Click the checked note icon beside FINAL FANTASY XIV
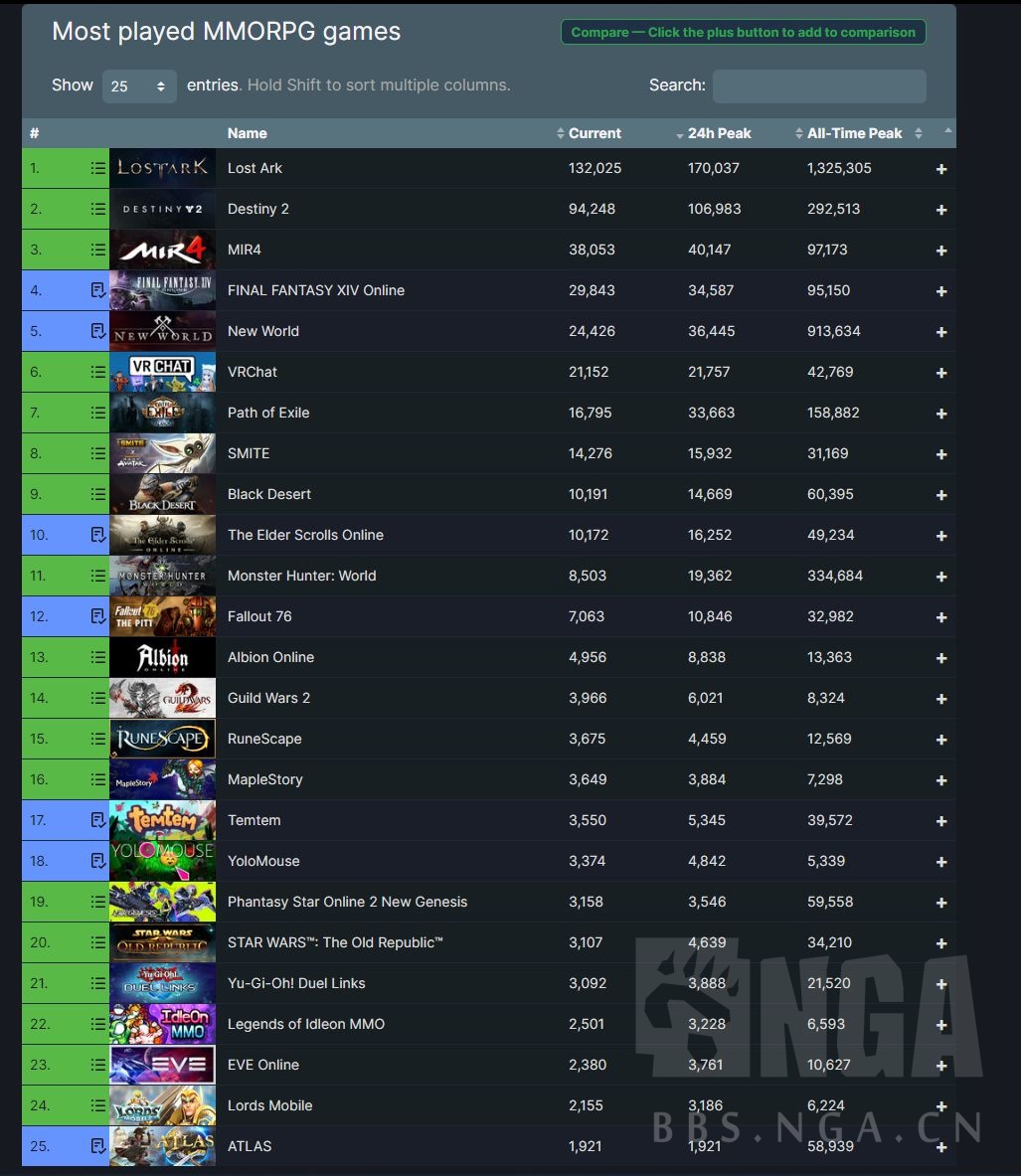 (97, 290)
